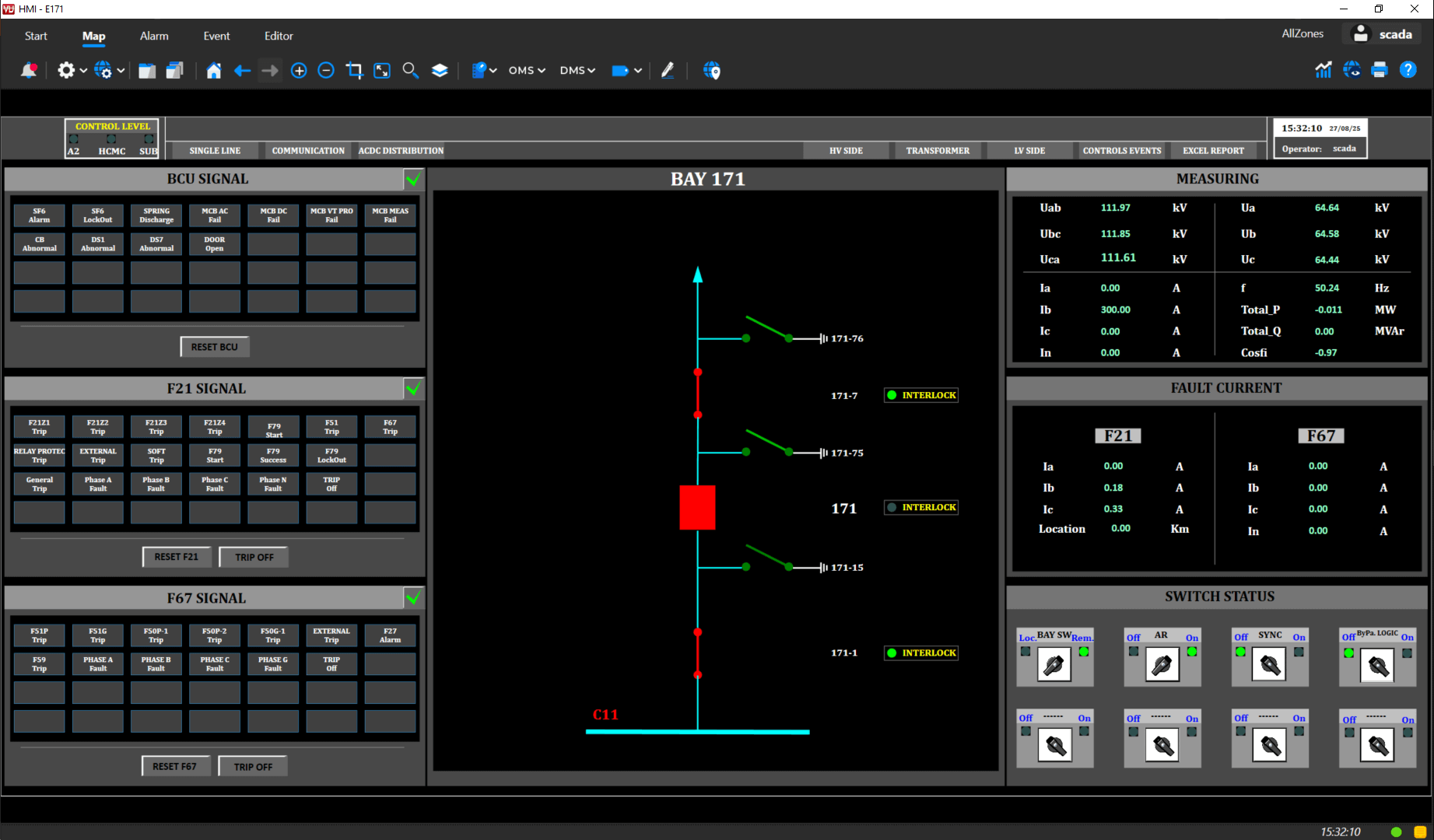Toggle the AR rotary switch

1162,665
